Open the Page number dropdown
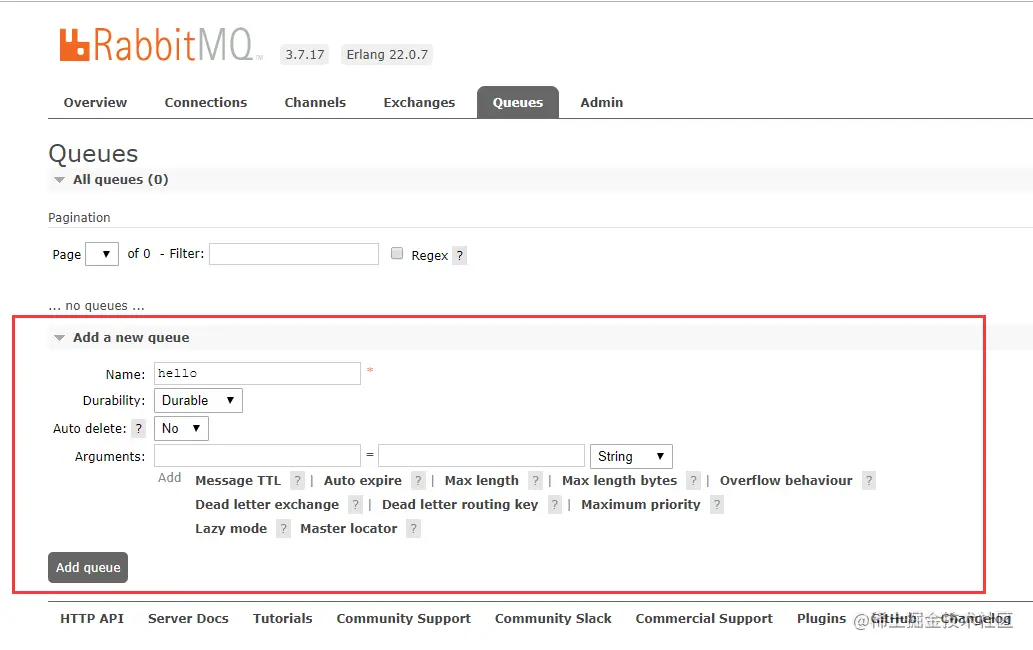 (102, 254)
